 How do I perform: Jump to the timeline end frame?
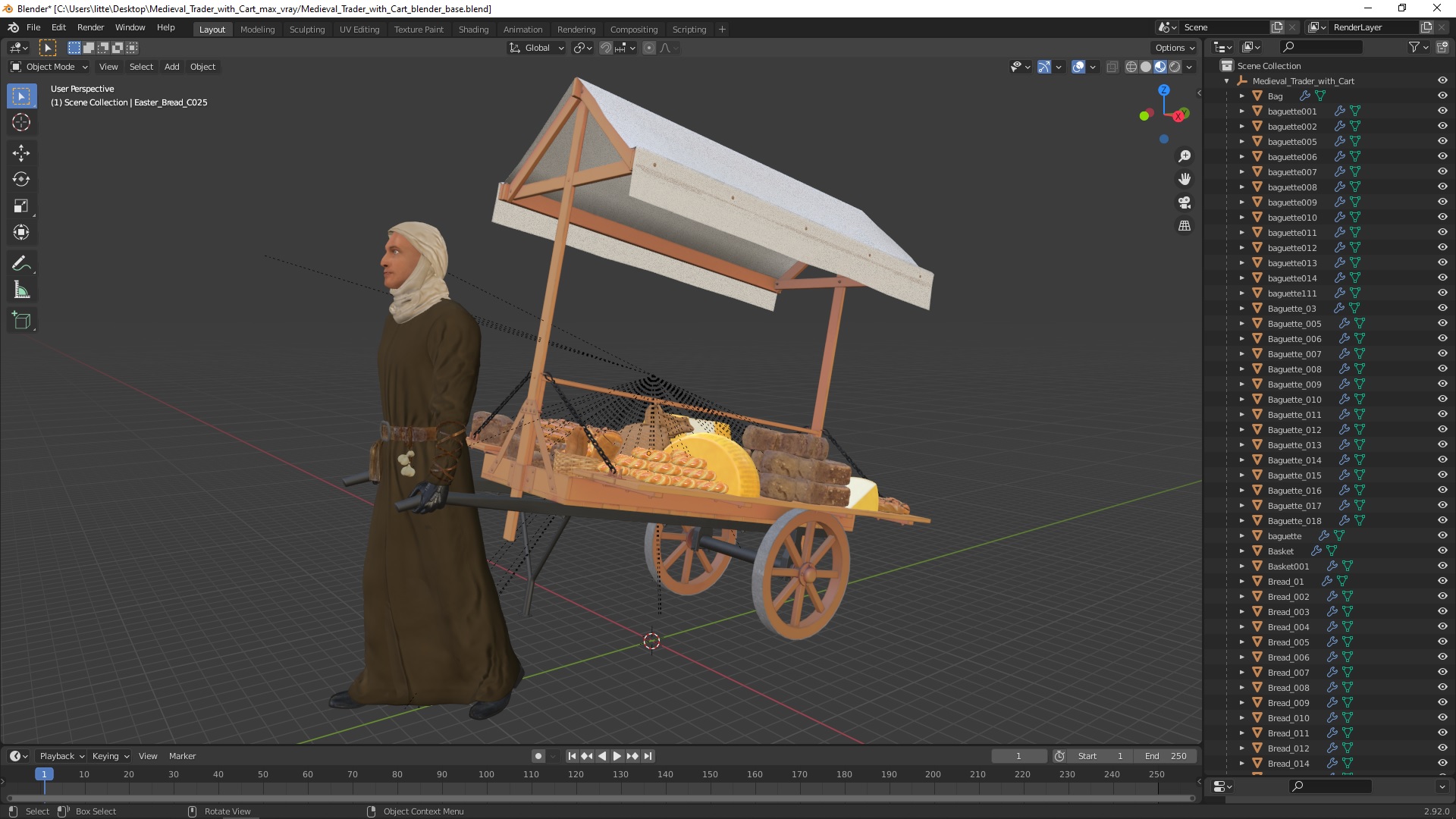click(648, 756)
